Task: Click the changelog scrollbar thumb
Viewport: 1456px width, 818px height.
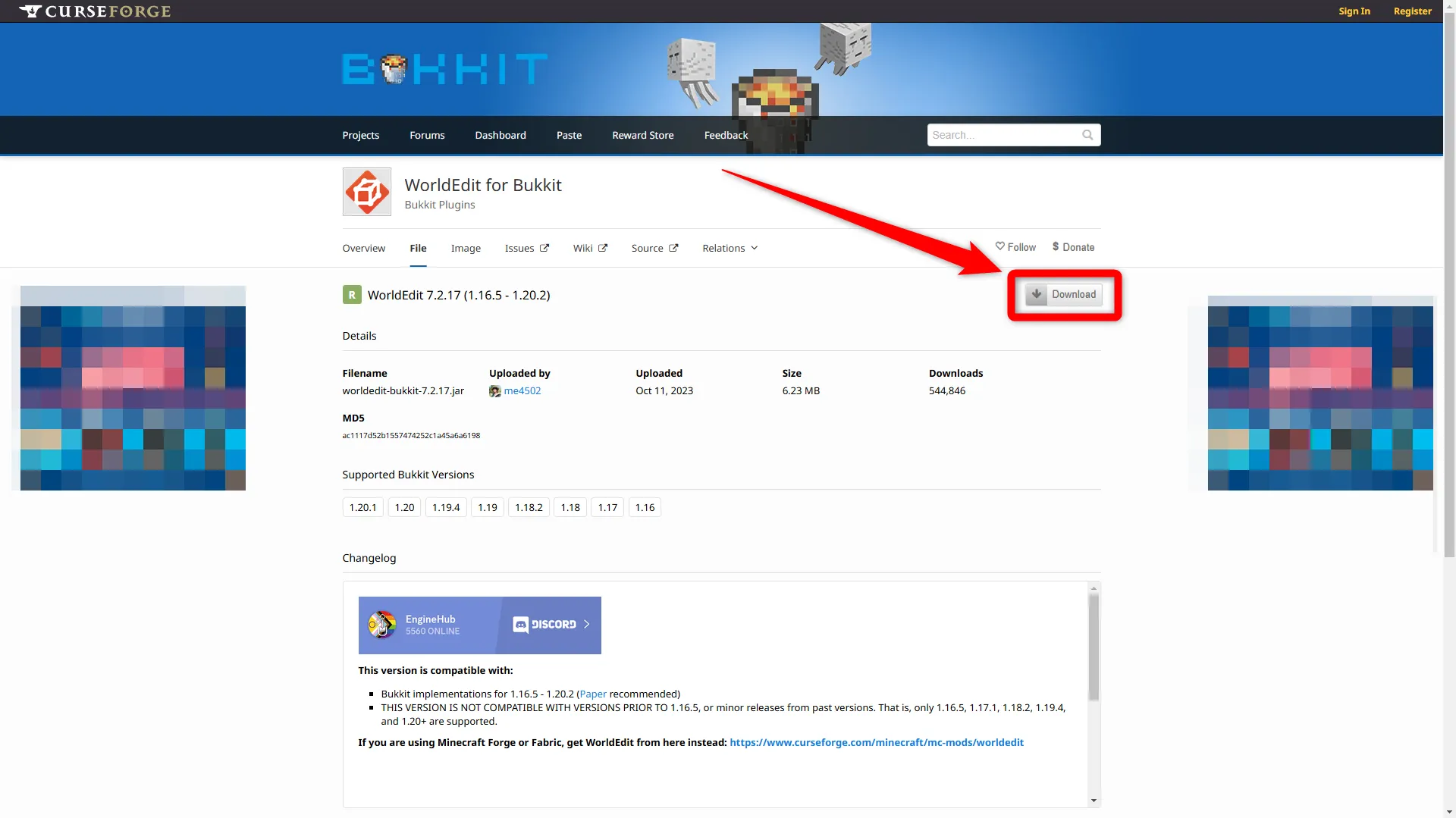Action: 1094,647
